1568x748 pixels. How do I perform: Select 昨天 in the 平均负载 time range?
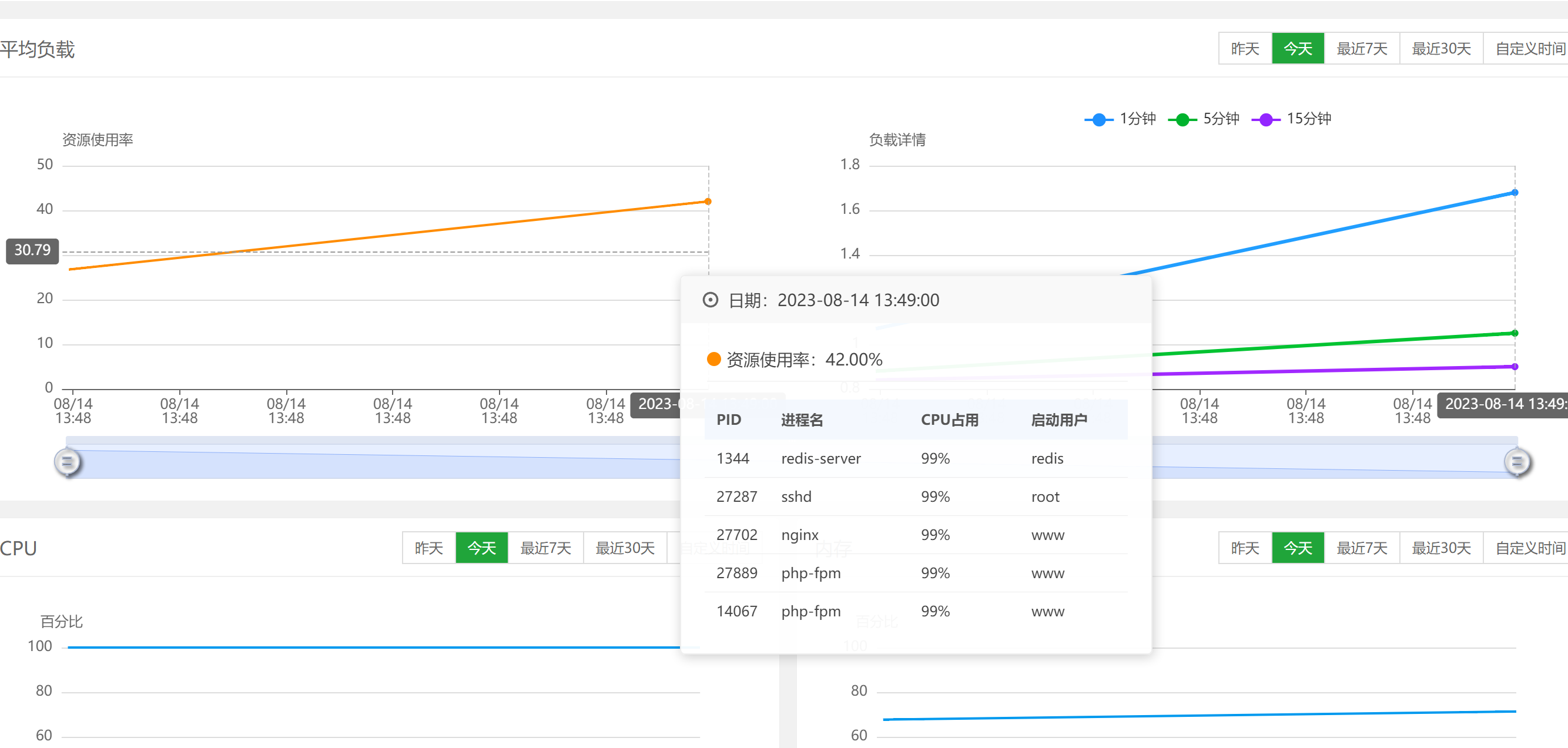click(1245, 49)
